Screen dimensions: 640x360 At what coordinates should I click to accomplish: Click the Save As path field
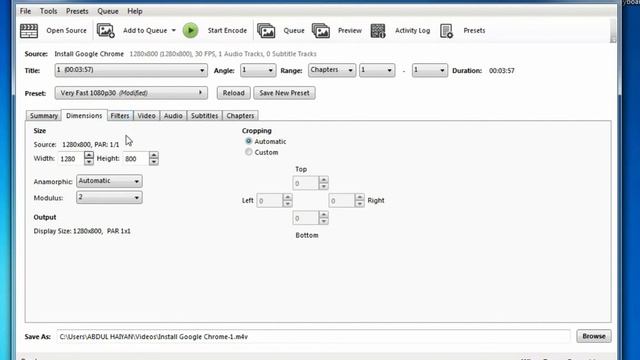coord(313,337)
